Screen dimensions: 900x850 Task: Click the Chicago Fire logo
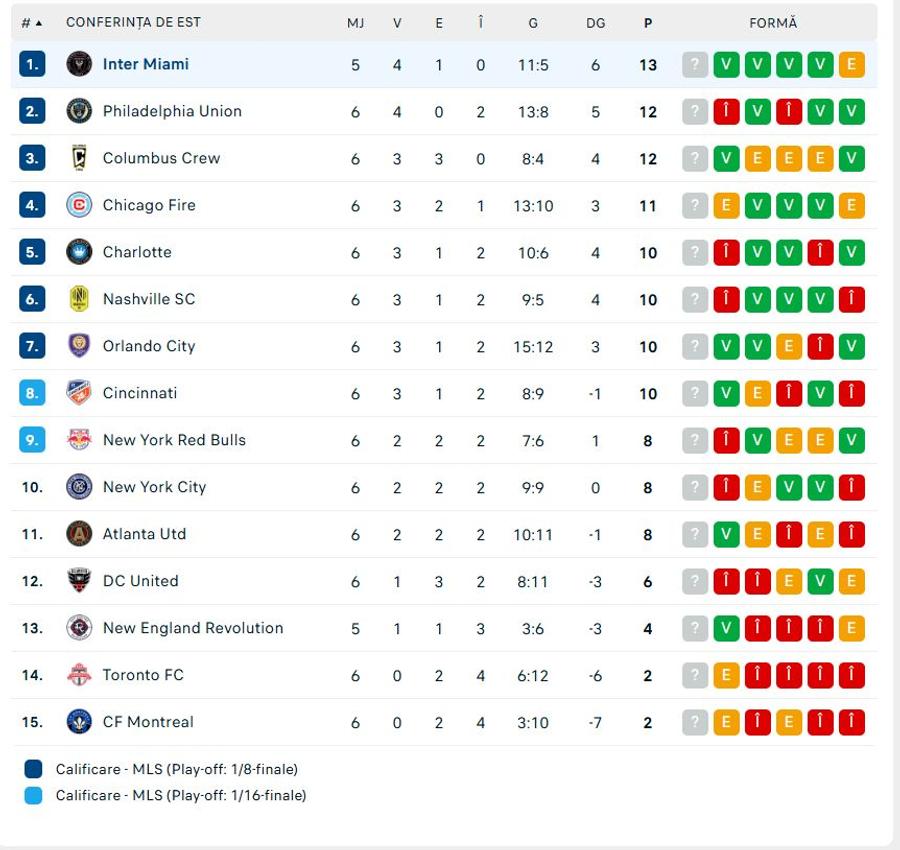tap(79, 205)
